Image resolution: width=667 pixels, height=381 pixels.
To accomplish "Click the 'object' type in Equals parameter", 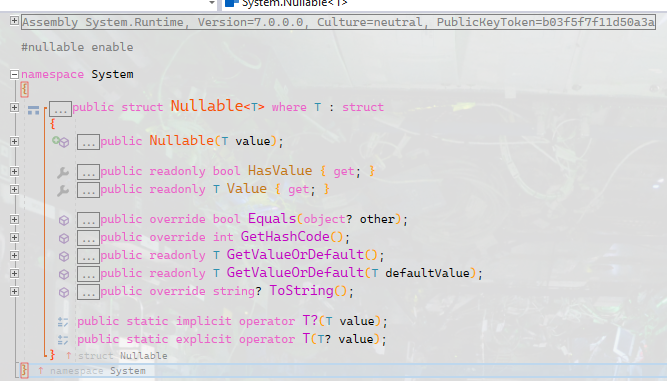I will [x=324, y=219].
